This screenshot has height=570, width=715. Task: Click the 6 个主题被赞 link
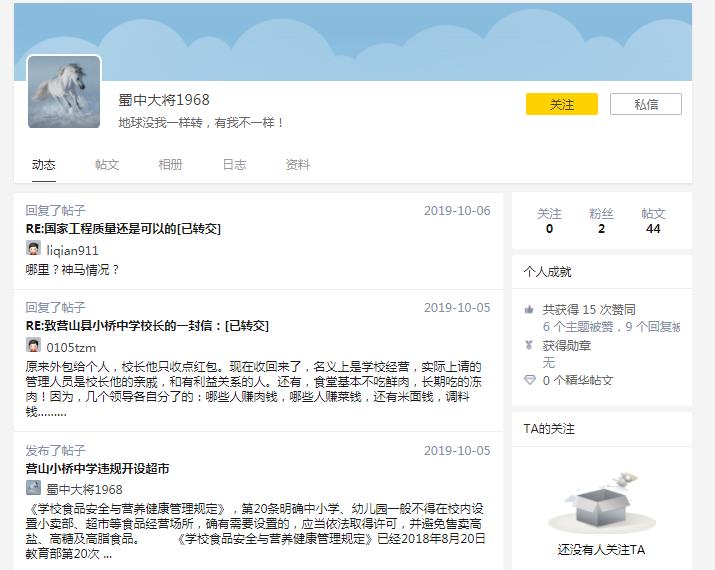point(577,326)
